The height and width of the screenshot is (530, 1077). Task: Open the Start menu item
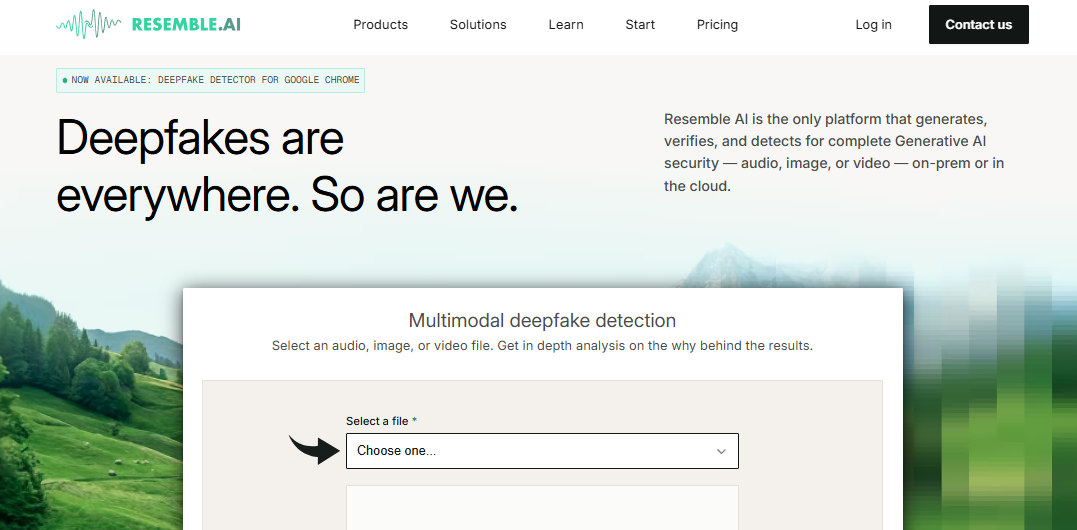pos(640,25)
